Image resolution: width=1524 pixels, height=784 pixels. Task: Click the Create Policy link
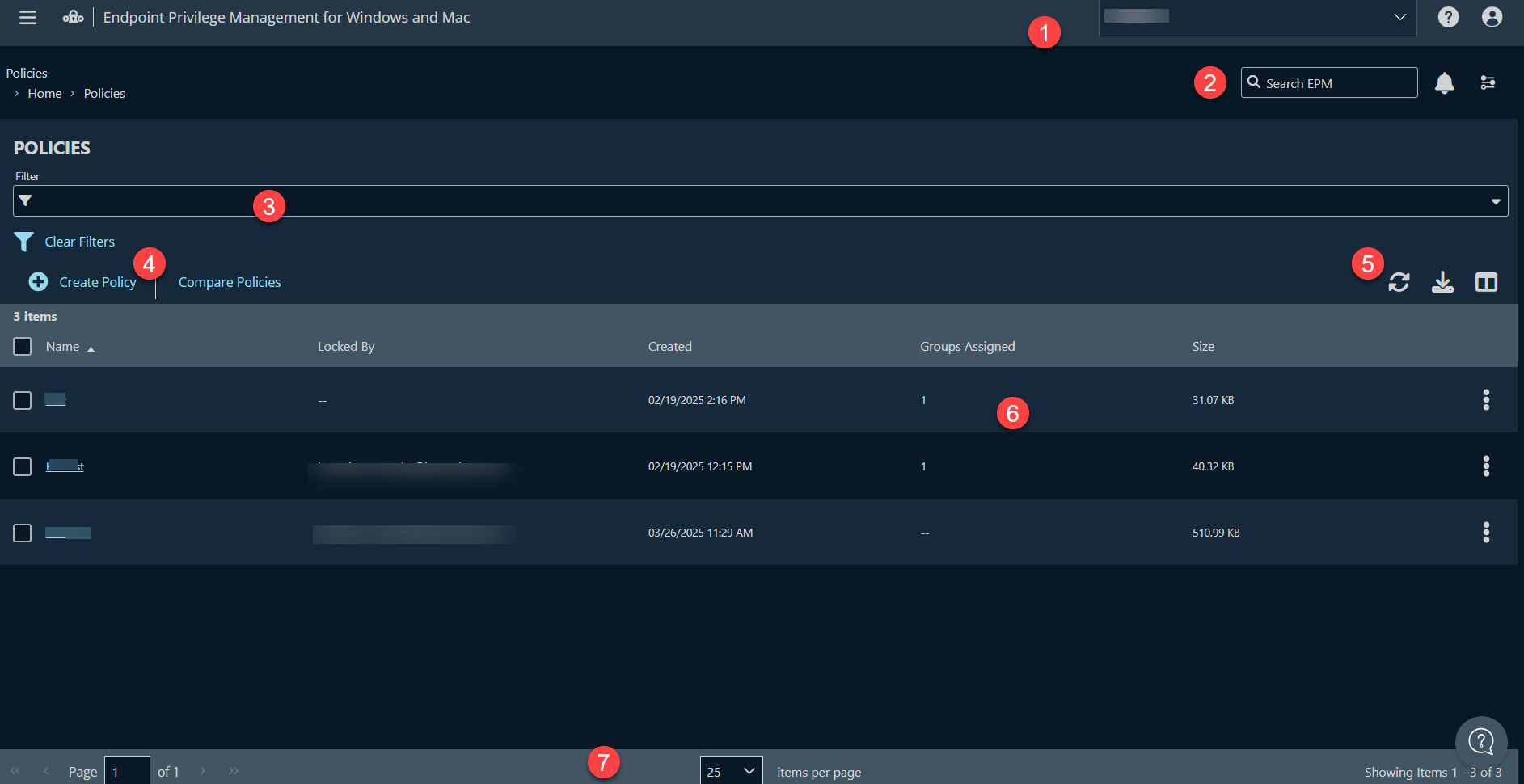pyautogui.click(x=98, y=282)
